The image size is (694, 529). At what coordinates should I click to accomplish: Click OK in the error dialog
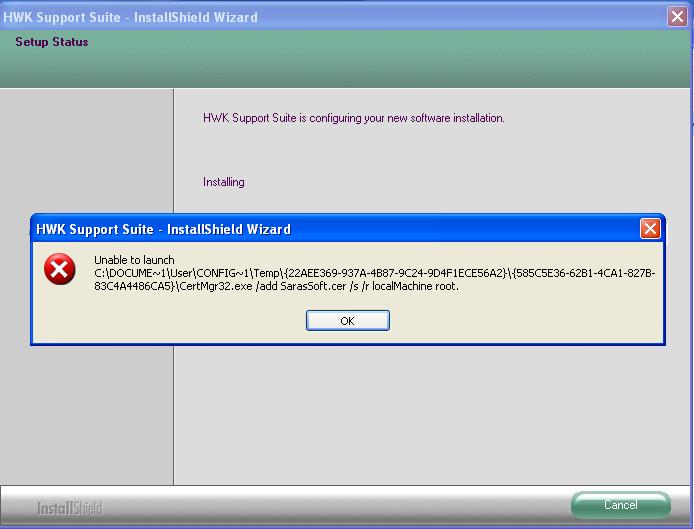(x=347, y=320)
